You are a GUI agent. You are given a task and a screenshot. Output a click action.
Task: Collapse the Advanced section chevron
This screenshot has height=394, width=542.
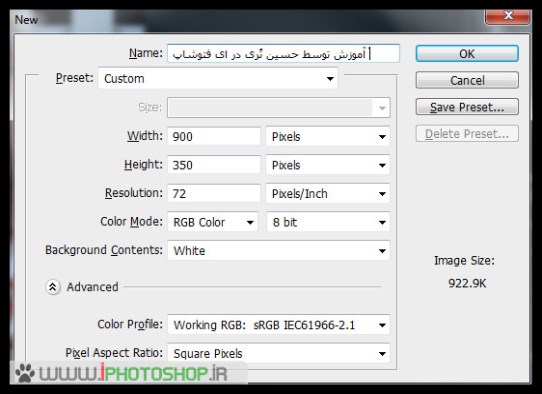(53, 287)
